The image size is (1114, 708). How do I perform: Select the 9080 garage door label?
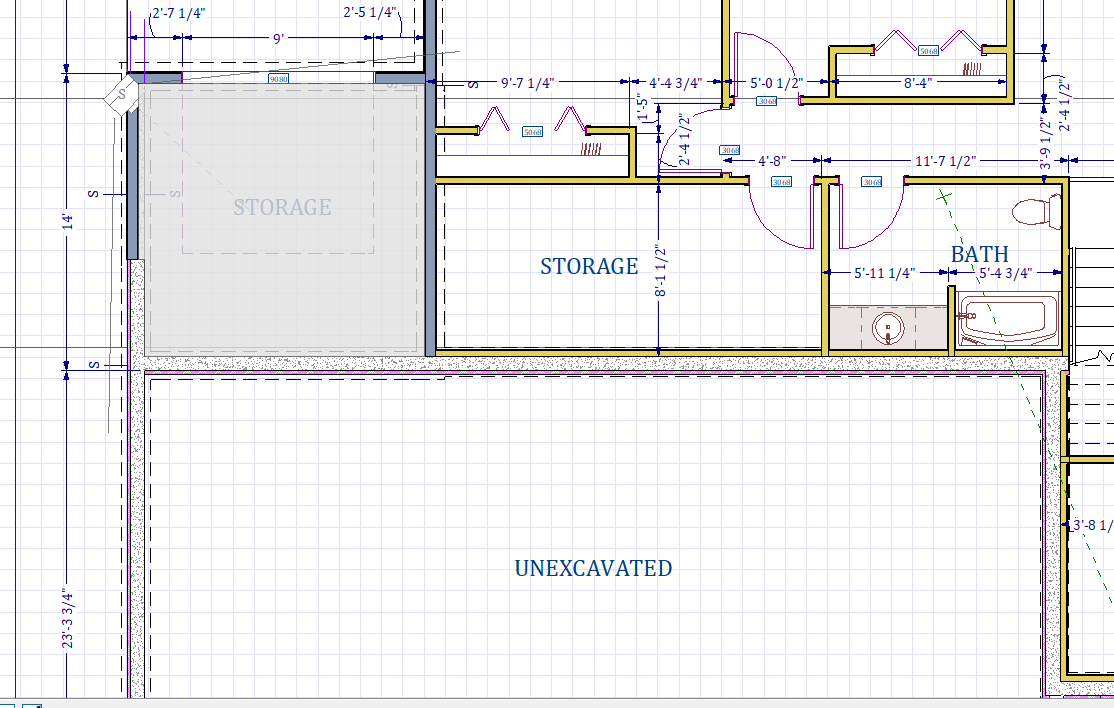pyautogui.click(x=278, y=79)
